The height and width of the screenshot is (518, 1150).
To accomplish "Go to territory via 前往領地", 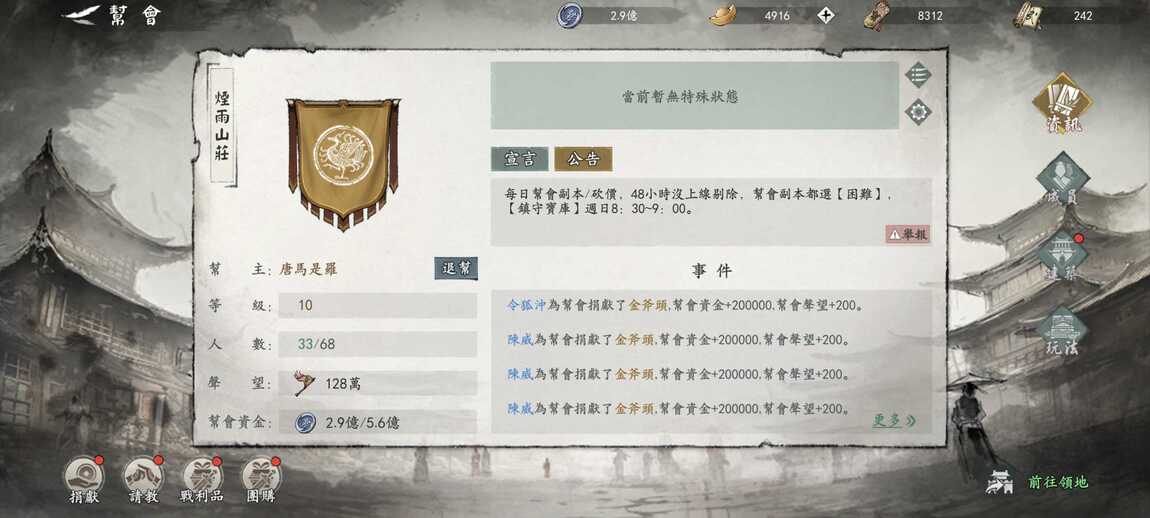I will tap(1037, 482).
